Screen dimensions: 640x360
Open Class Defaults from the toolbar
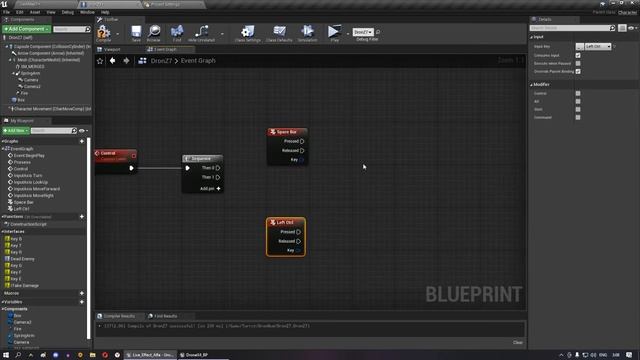click(x=279, y=32)
